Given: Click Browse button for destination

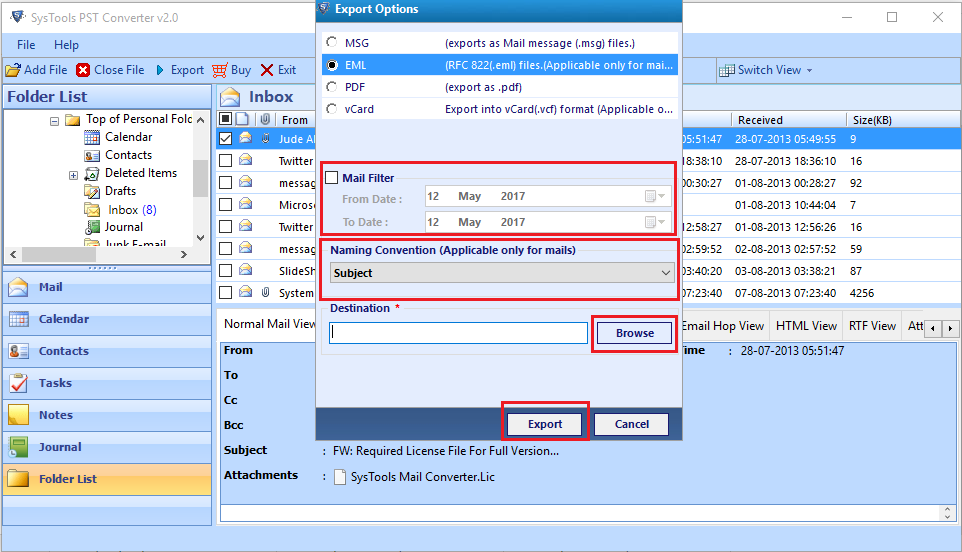Looking at the screenshot, I should click(x=634, y=333).
